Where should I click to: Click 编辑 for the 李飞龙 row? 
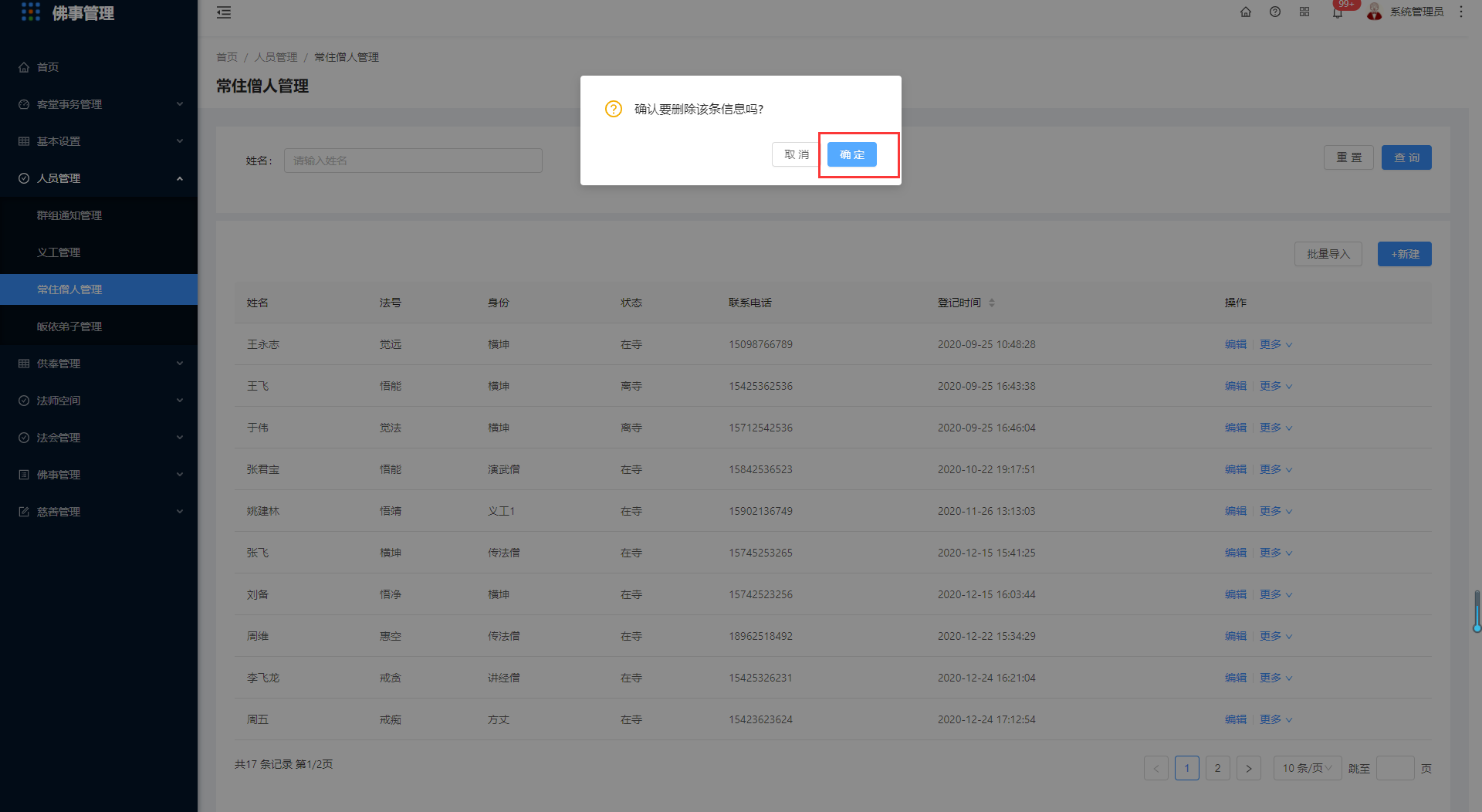(x=1236, y=678)
